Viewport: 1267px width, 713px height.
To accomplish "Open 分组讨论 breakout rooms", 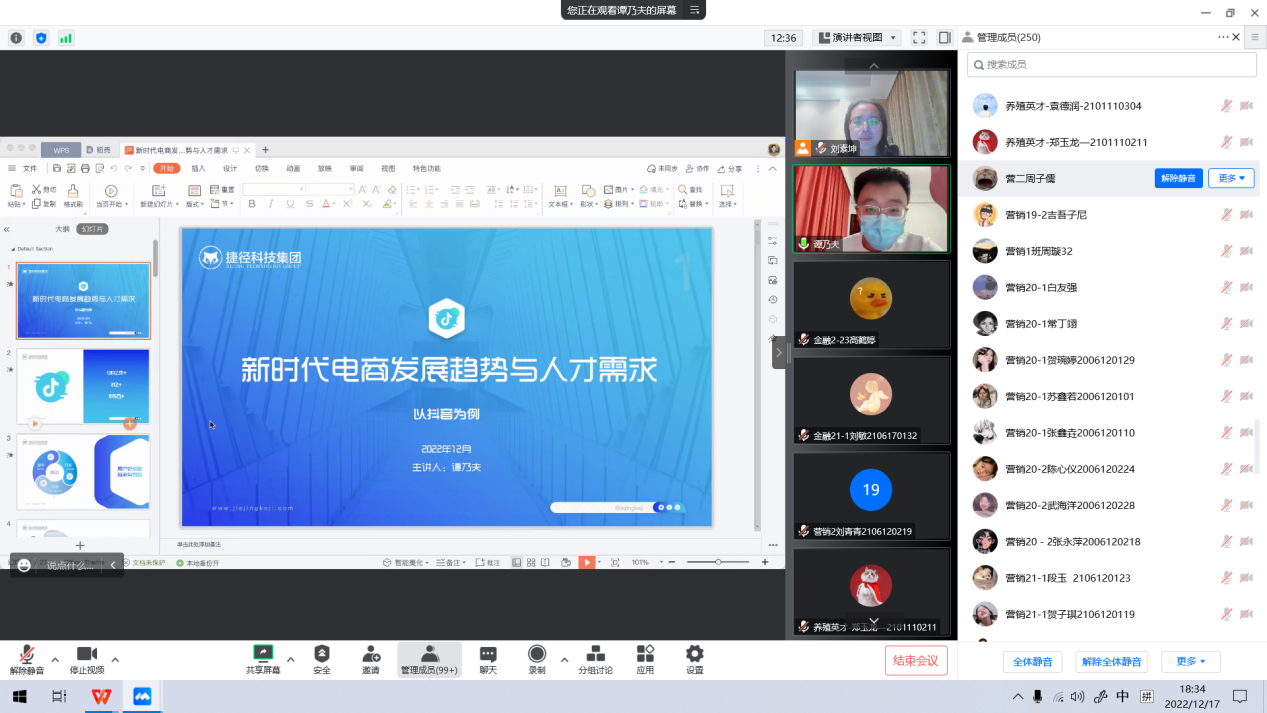I will coord(595,654).
